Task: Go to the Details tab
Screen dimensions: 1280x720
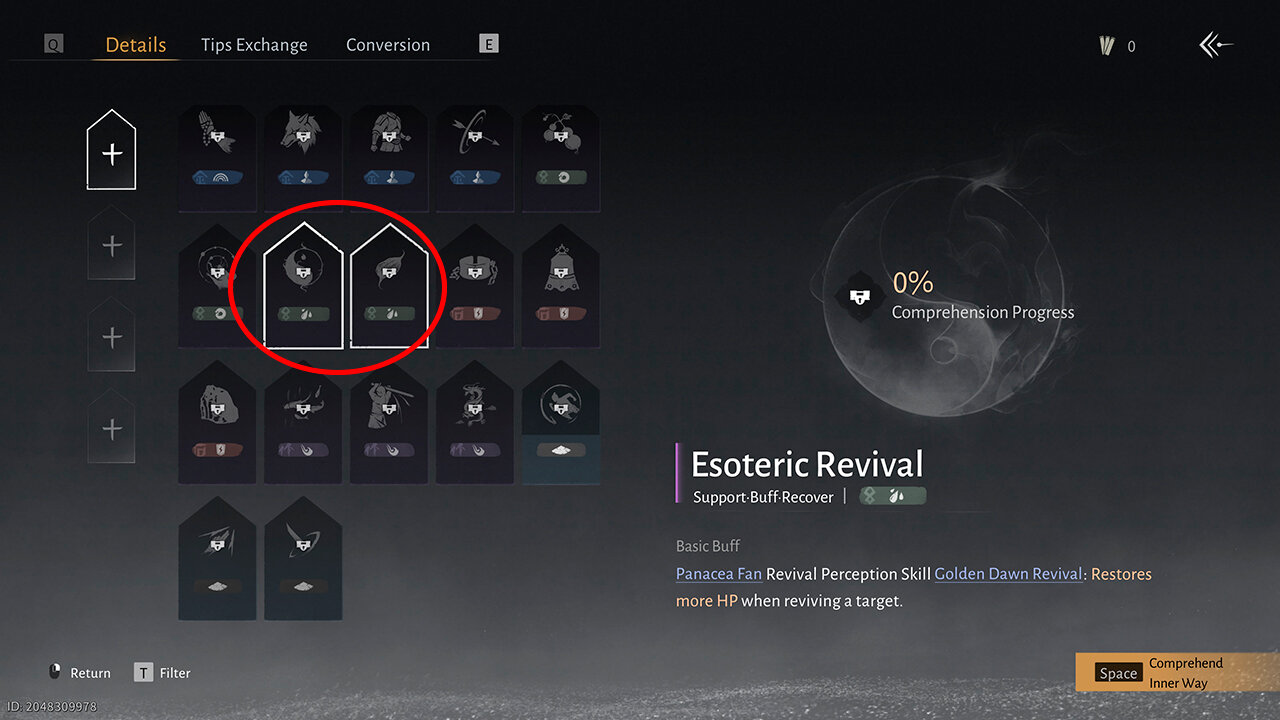Action: coord(136,45)
